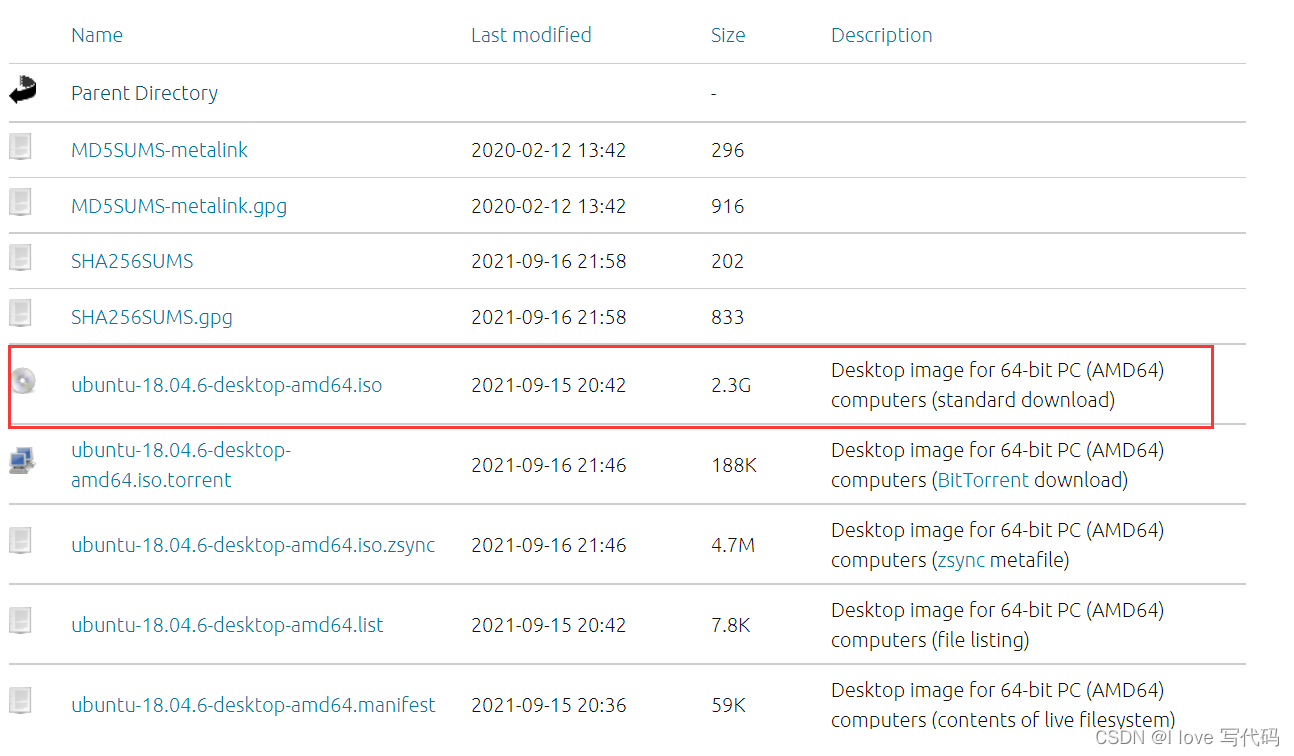Click the 59K size value

(728, 705)
